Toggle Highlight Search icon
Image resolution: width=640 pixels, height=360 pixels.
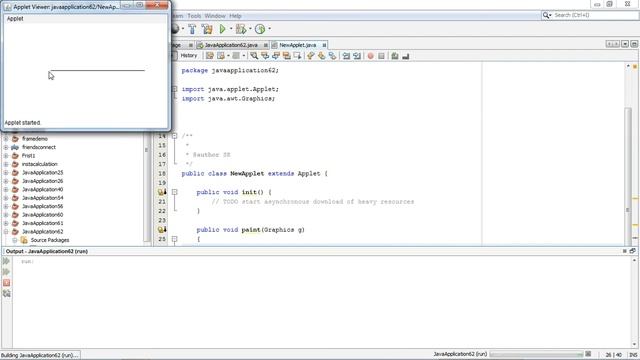(287, 56)
